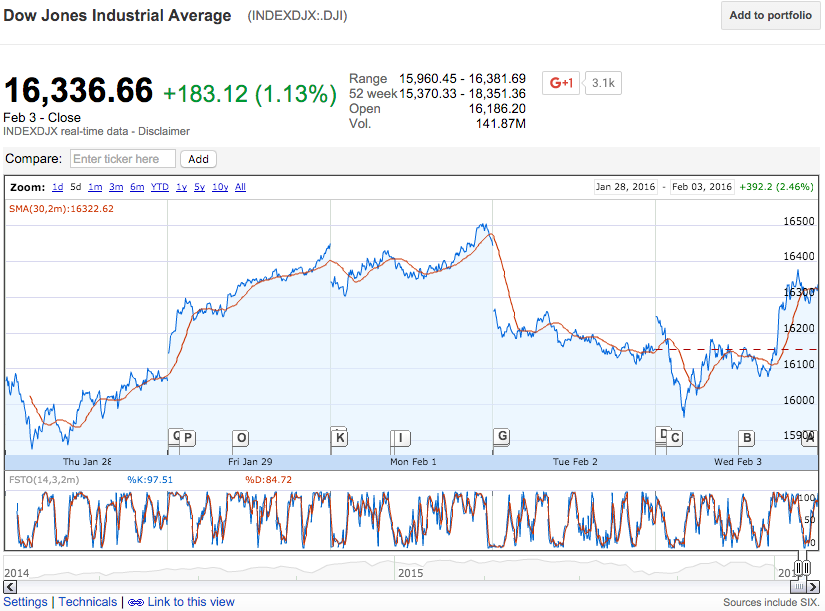Focus the Enter ticker here field
This screenshot has width=825, height=611.
tap(123, 159)
